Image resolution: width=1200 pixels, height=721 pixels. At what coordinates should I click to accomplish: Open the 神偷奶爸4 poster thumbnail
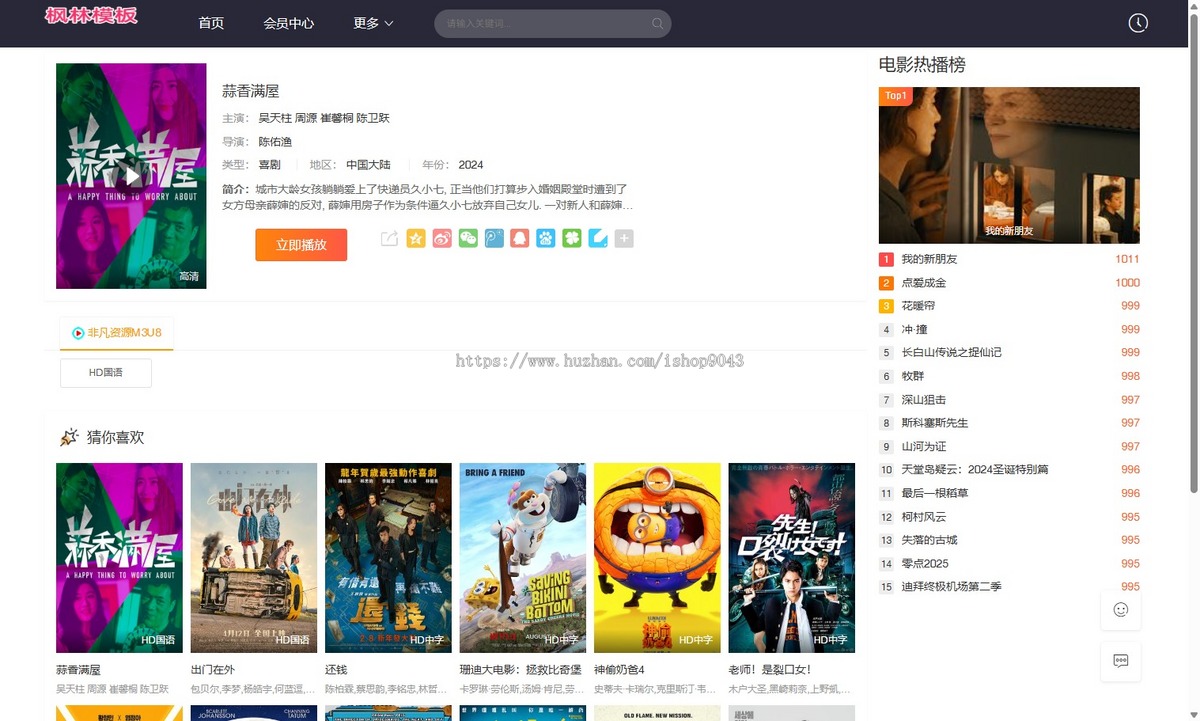point(657,558)
